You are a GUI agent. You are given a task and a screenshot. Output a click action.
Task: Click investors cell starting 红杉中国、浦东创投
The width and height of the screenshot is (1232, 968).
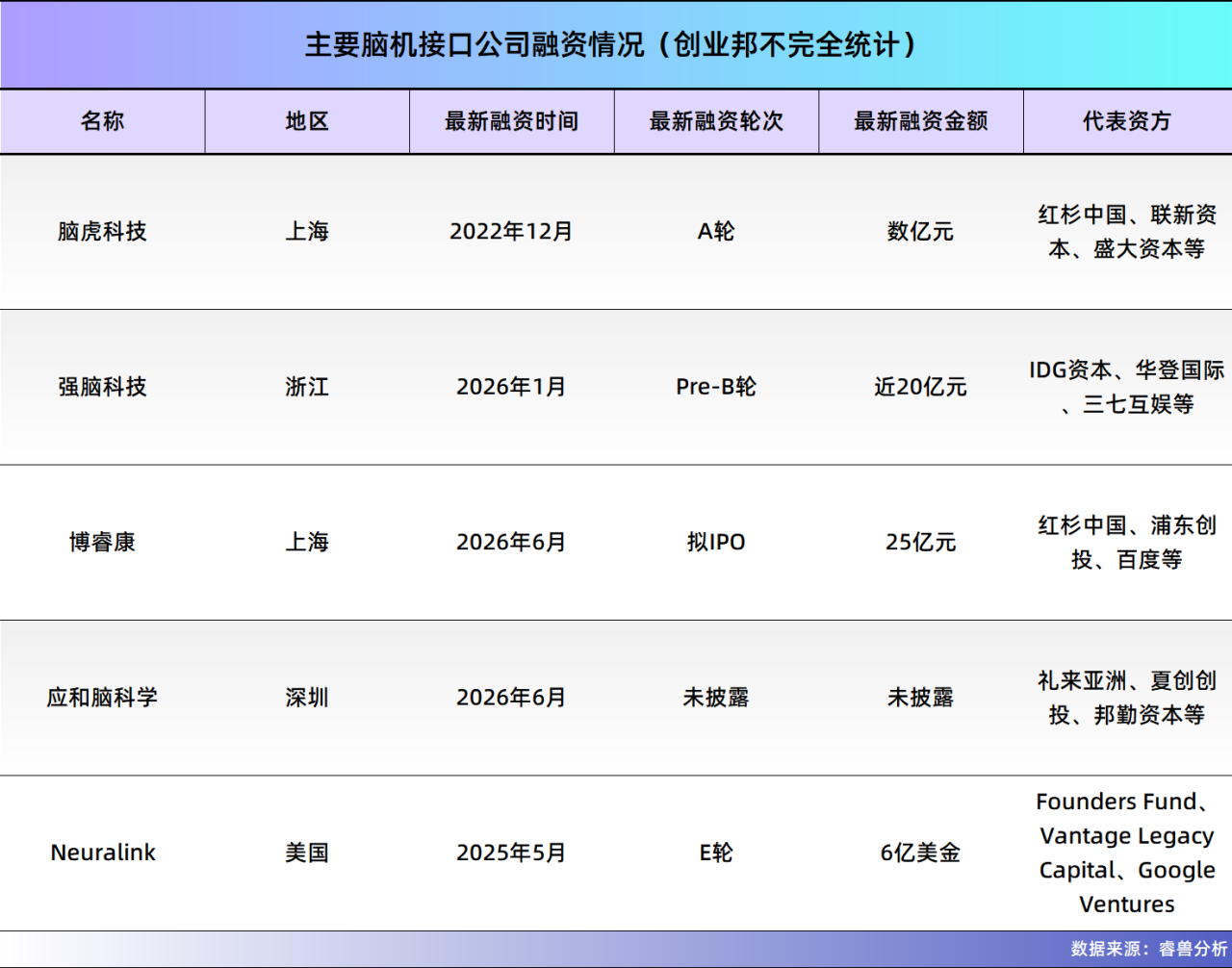1127,543
